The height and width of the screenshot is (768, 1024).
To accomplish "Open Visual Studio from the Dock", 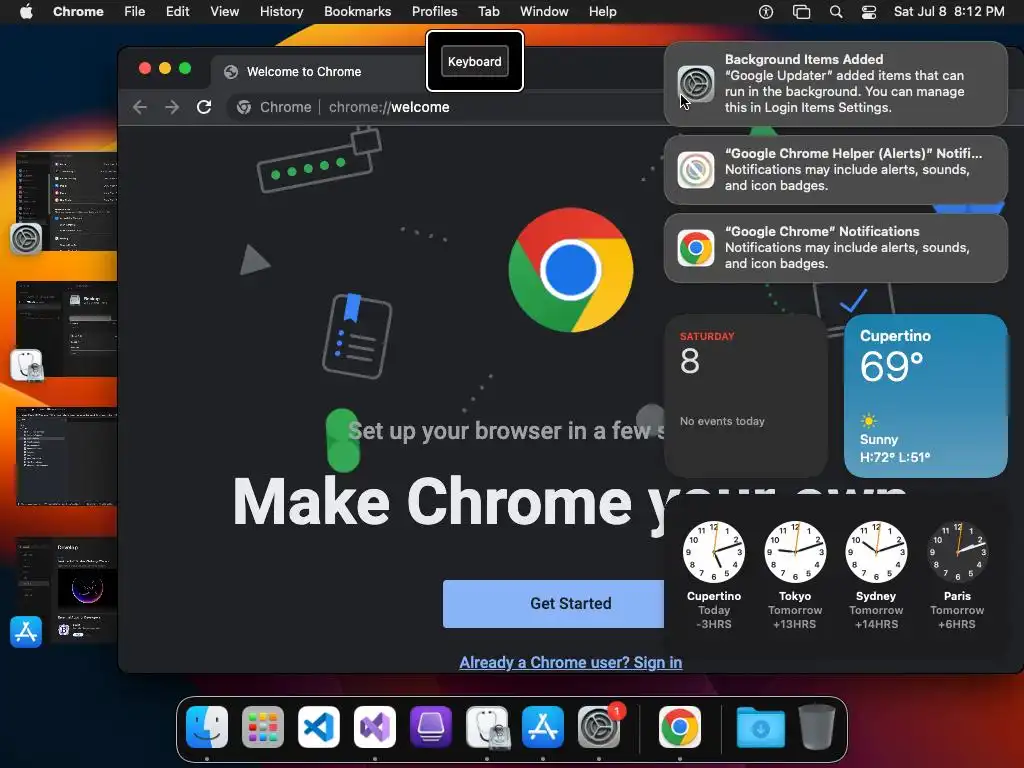I will click(375, 727).
